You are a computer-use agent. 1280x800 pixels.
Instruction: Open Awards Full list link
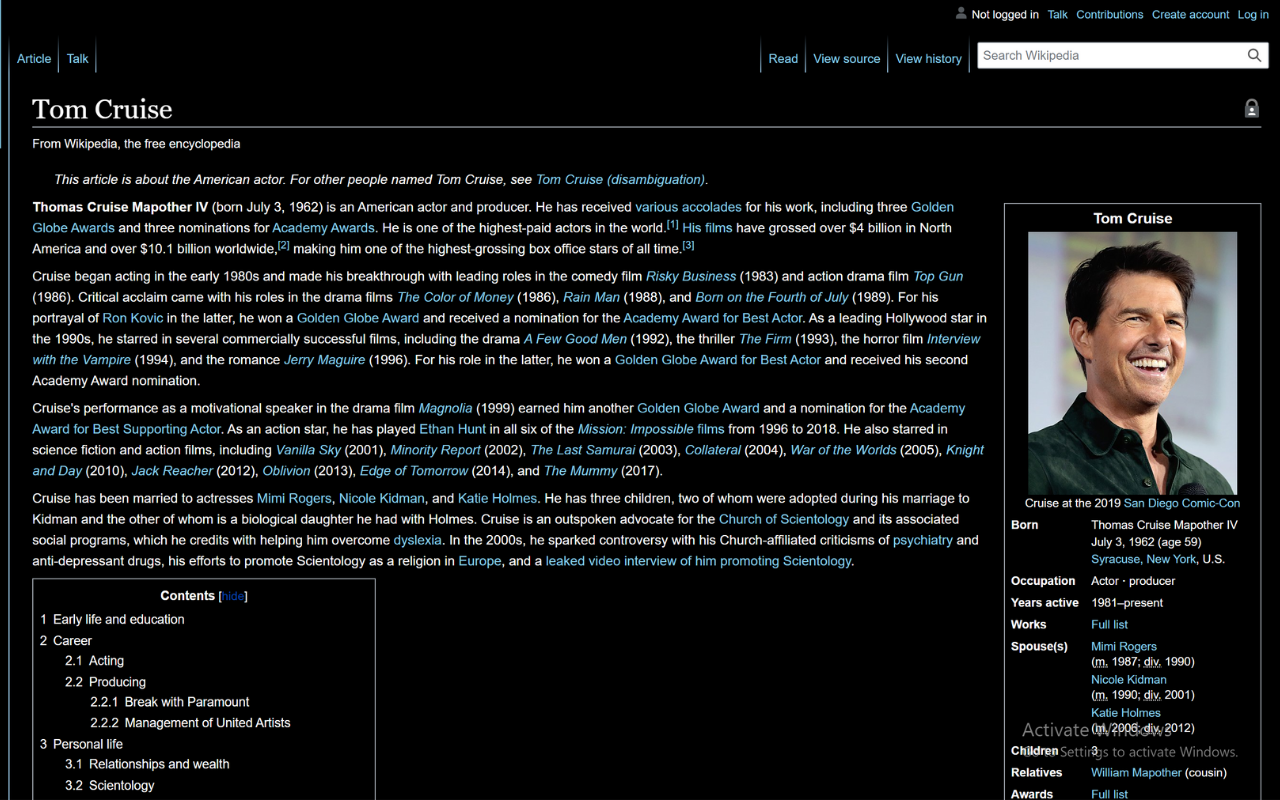tap(1109, 794)
